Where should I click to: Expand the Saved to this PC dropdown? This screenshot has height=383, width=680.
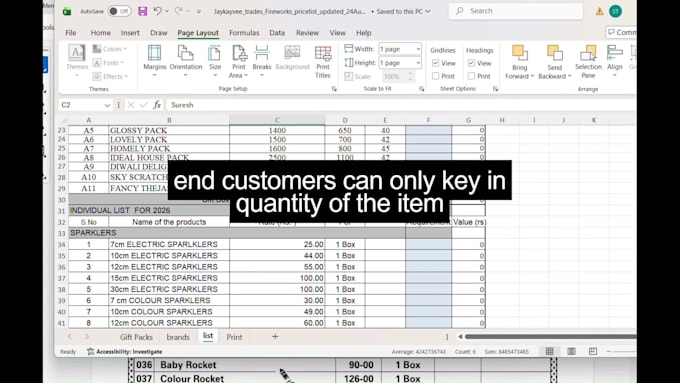click(x=428, y=11)
